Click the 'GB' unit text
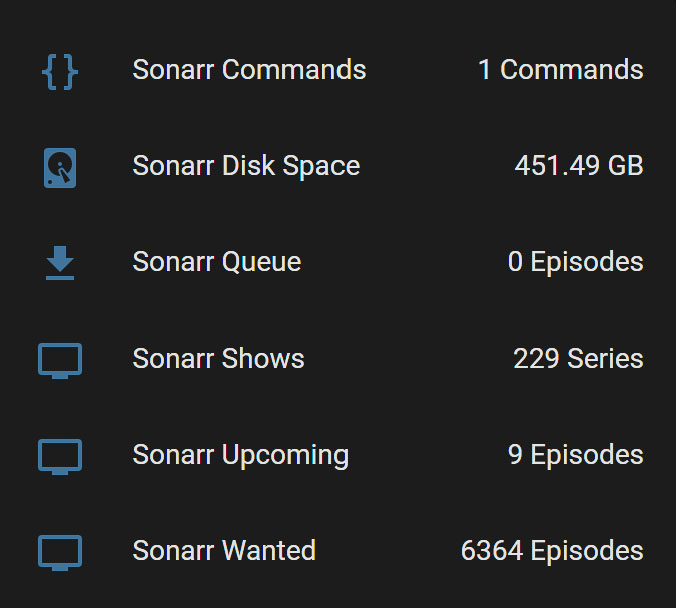This screenshot has height=608, width=676. (626, 166)
